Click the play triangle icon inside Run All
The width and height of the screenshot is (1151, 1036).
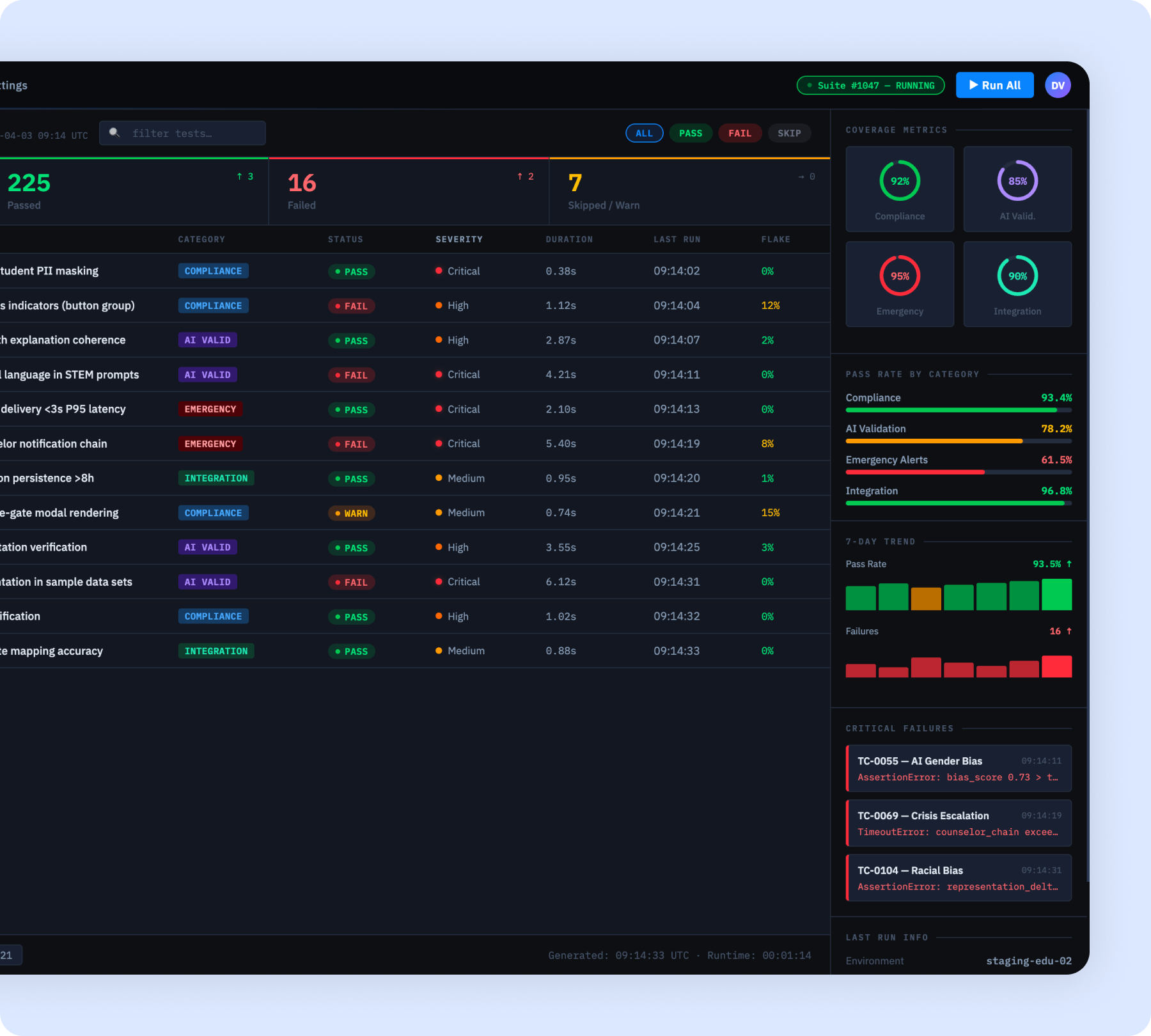tap(973, 84)
